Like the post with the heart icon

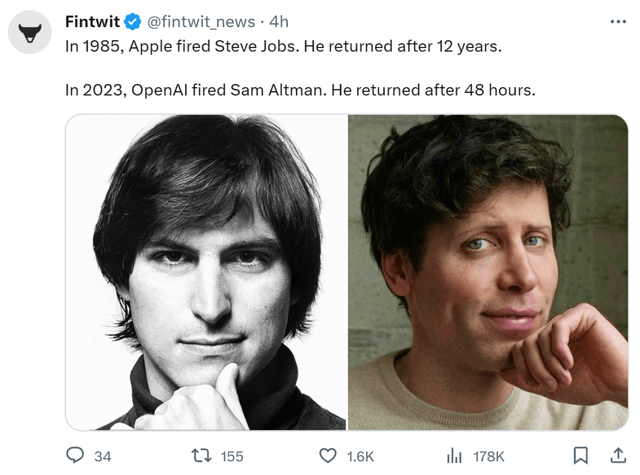(327, 455)
